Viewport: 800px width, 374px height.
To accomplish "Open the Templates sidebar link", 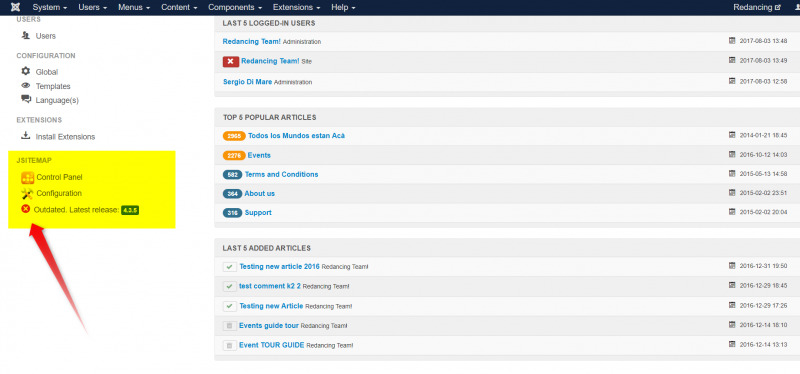I will 53,86.
